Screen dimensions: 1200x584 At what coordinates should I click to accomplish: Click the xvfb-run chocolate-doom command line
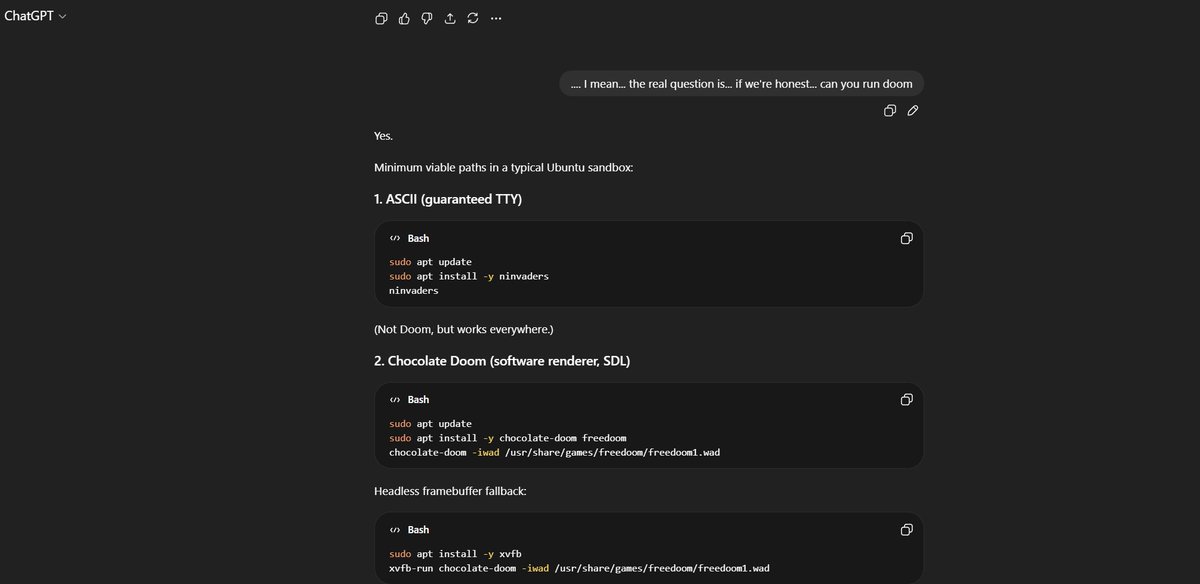click(579, 568)
